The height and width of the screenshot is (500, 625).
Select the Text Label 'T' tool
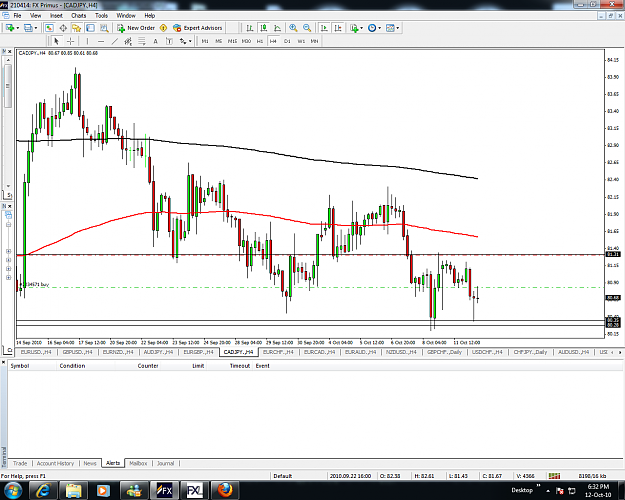(x=169, y=41)
